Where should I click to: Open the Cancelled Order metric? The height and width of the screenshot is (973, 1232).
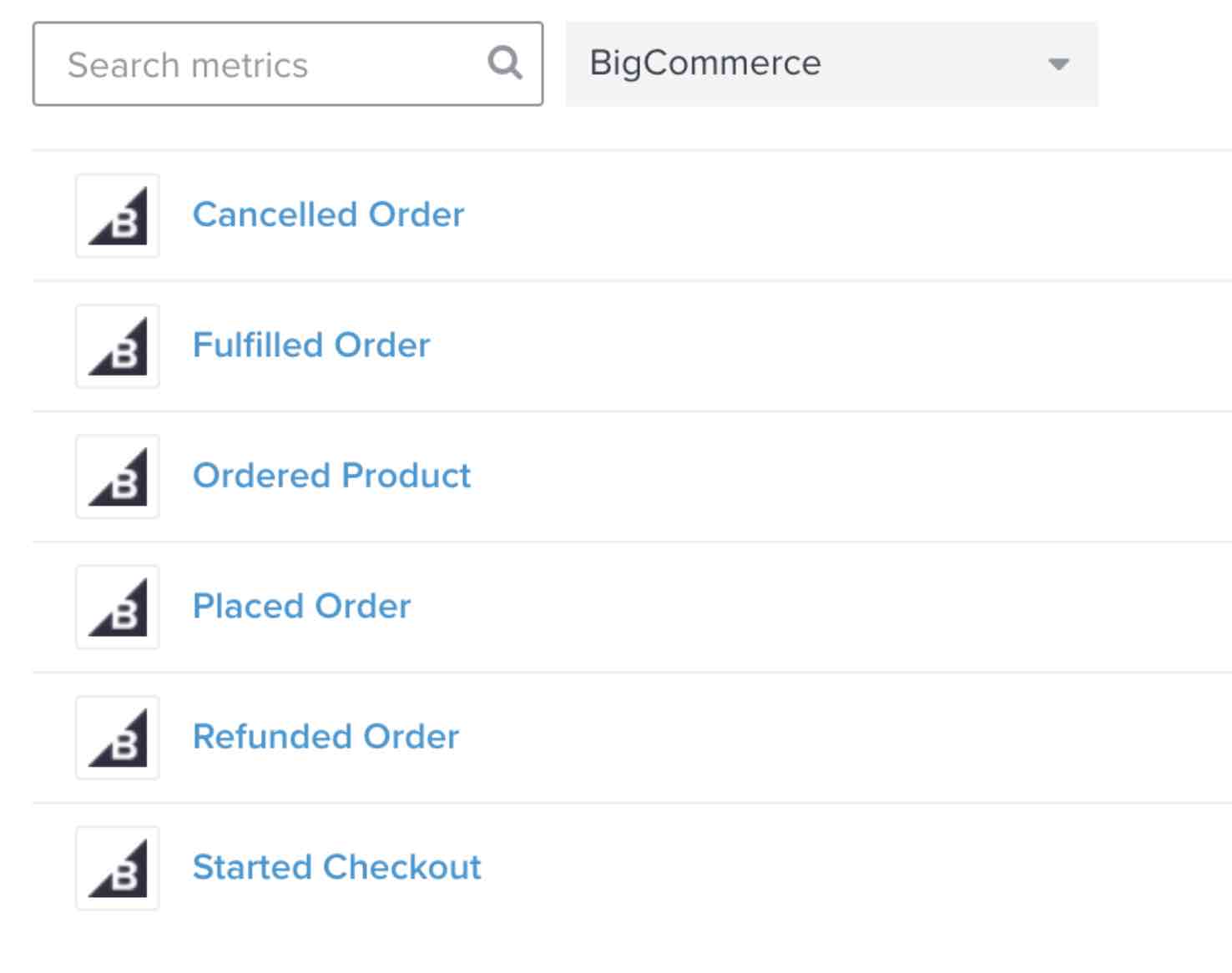click(x=329, y=214)
